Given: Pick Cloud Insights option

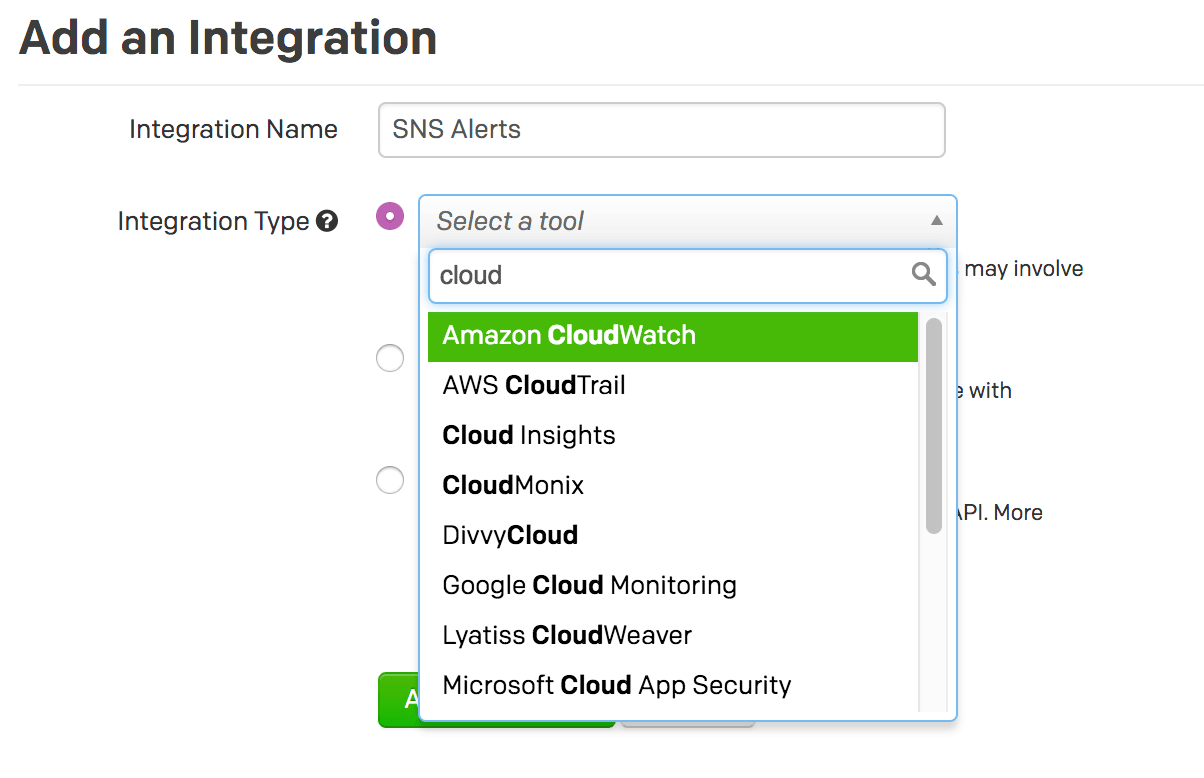Looking at the screenshot, I should pos(673,436).
